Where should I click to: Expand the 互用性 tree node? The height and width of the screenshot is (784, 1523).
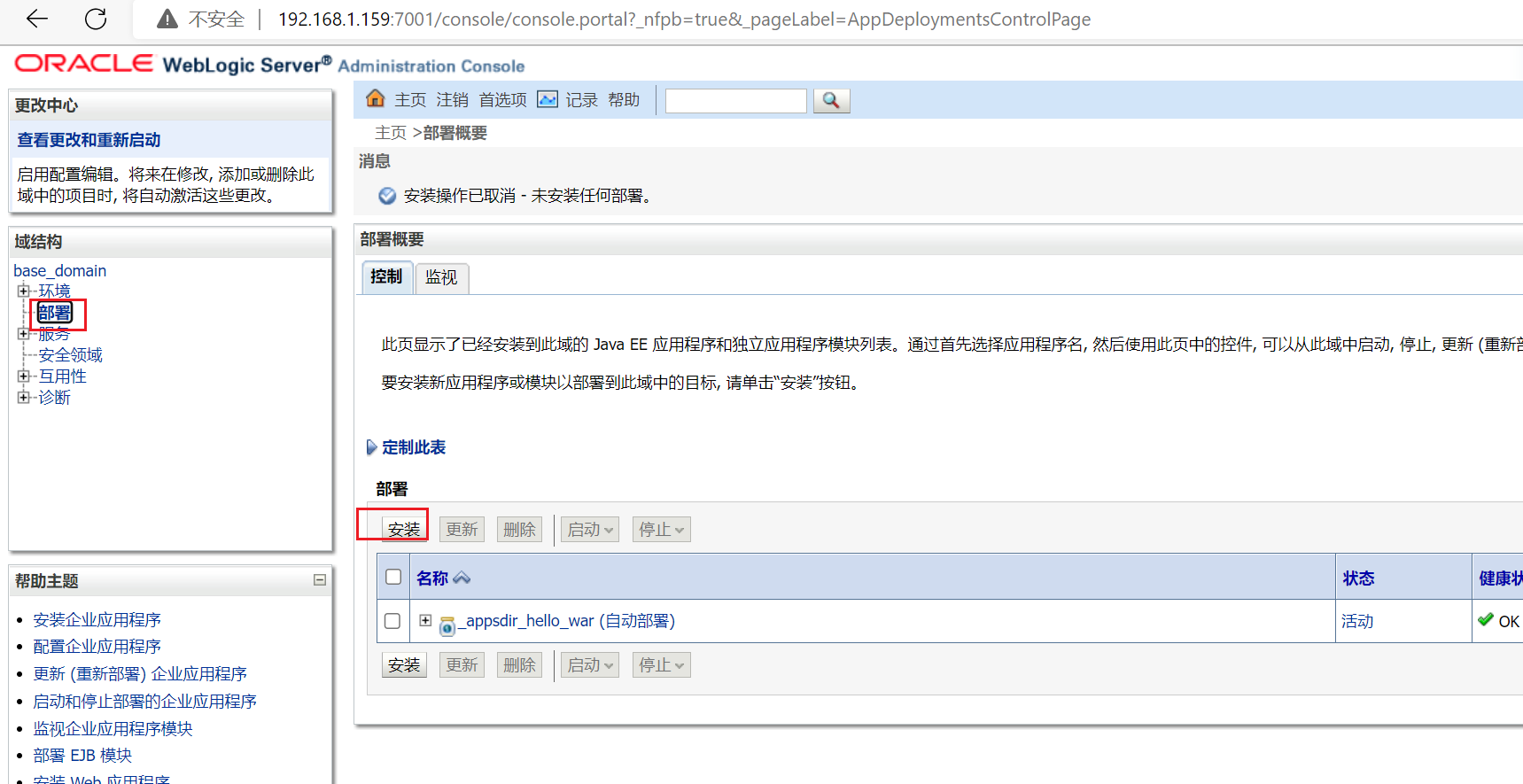tap(23, 376)
